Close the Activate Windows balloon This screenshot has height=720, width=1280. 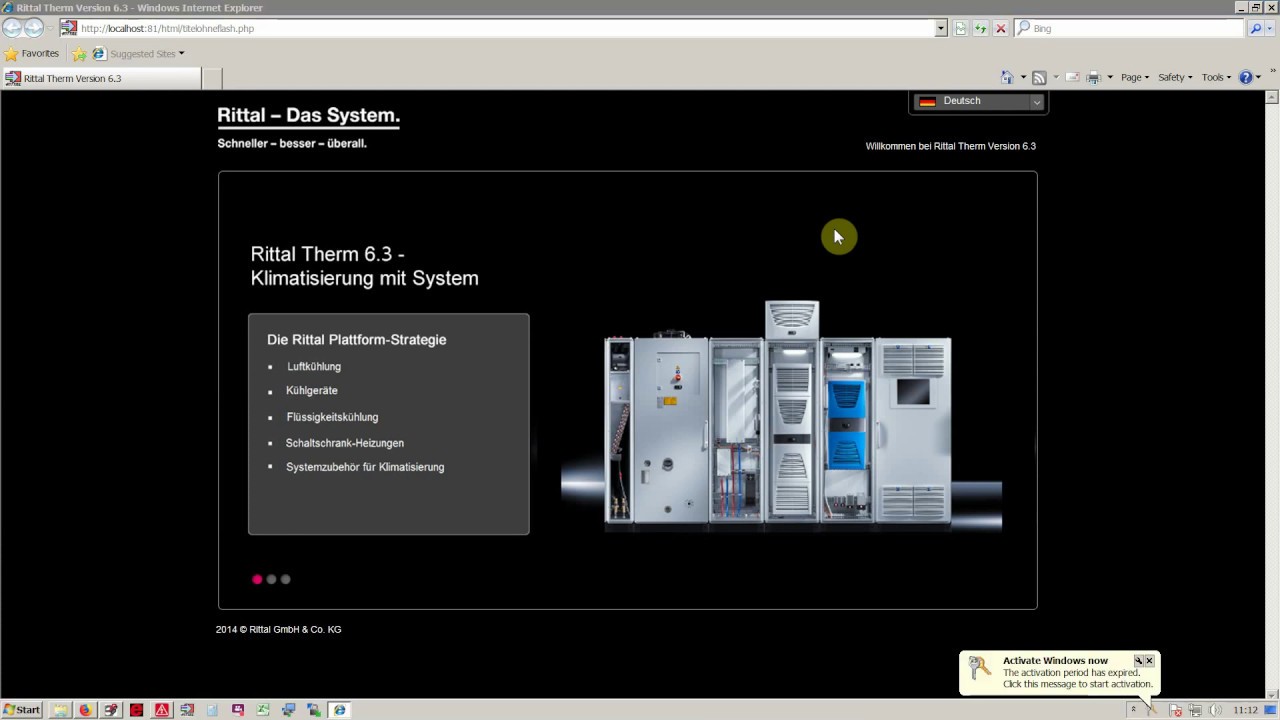click(1149, 661)
